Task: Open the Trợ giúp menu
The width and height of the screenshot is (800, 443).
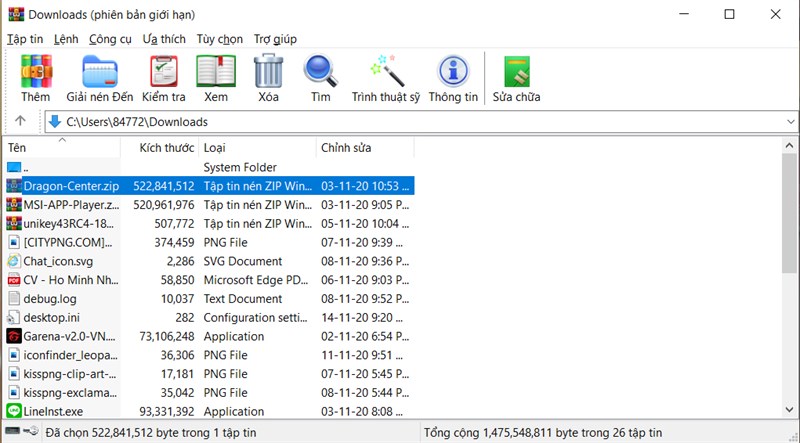Action: click(x=276, y=39)
